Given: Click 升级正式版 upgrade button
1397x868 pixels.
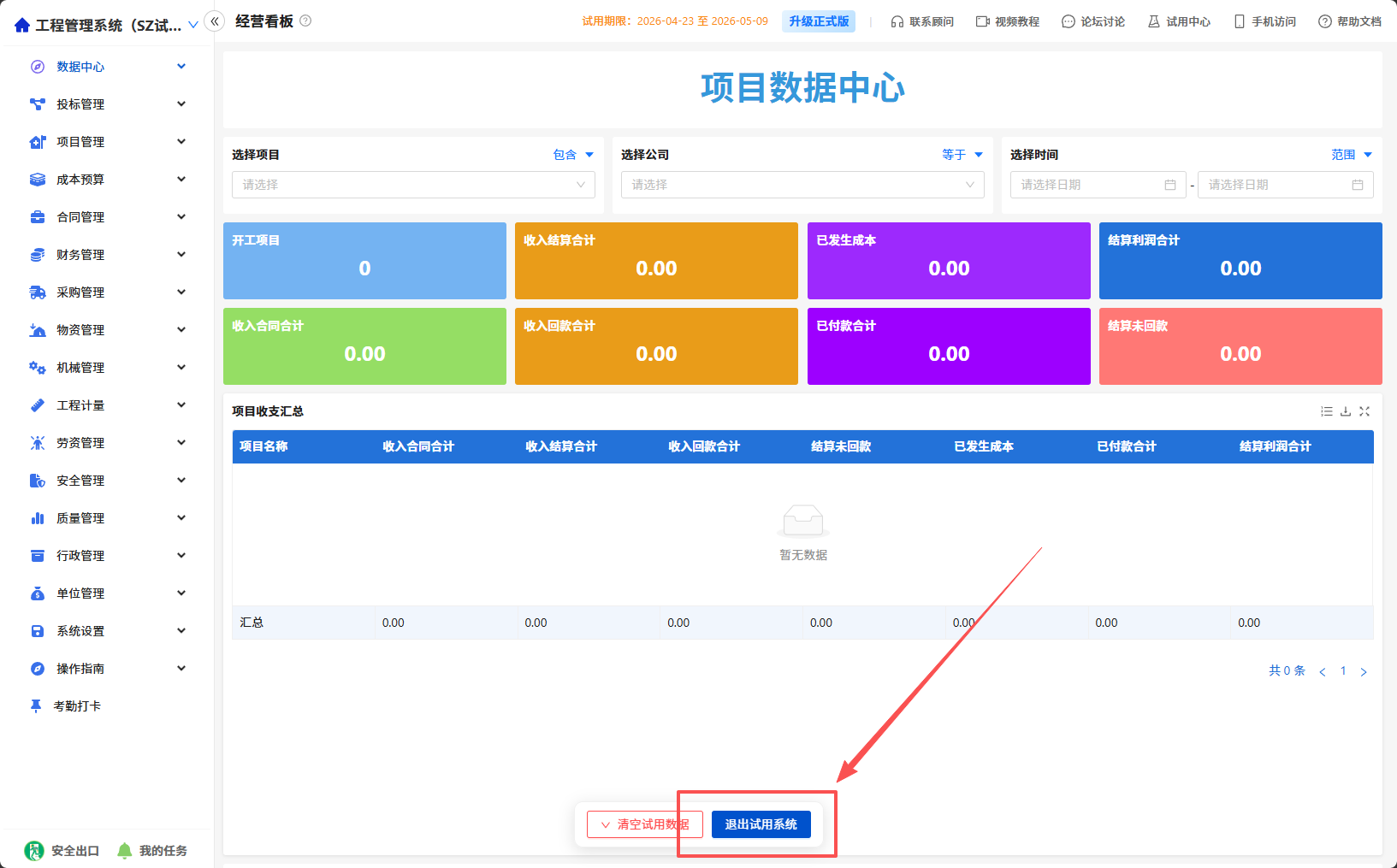Looking at the screenshot, I should pos(819,21).
